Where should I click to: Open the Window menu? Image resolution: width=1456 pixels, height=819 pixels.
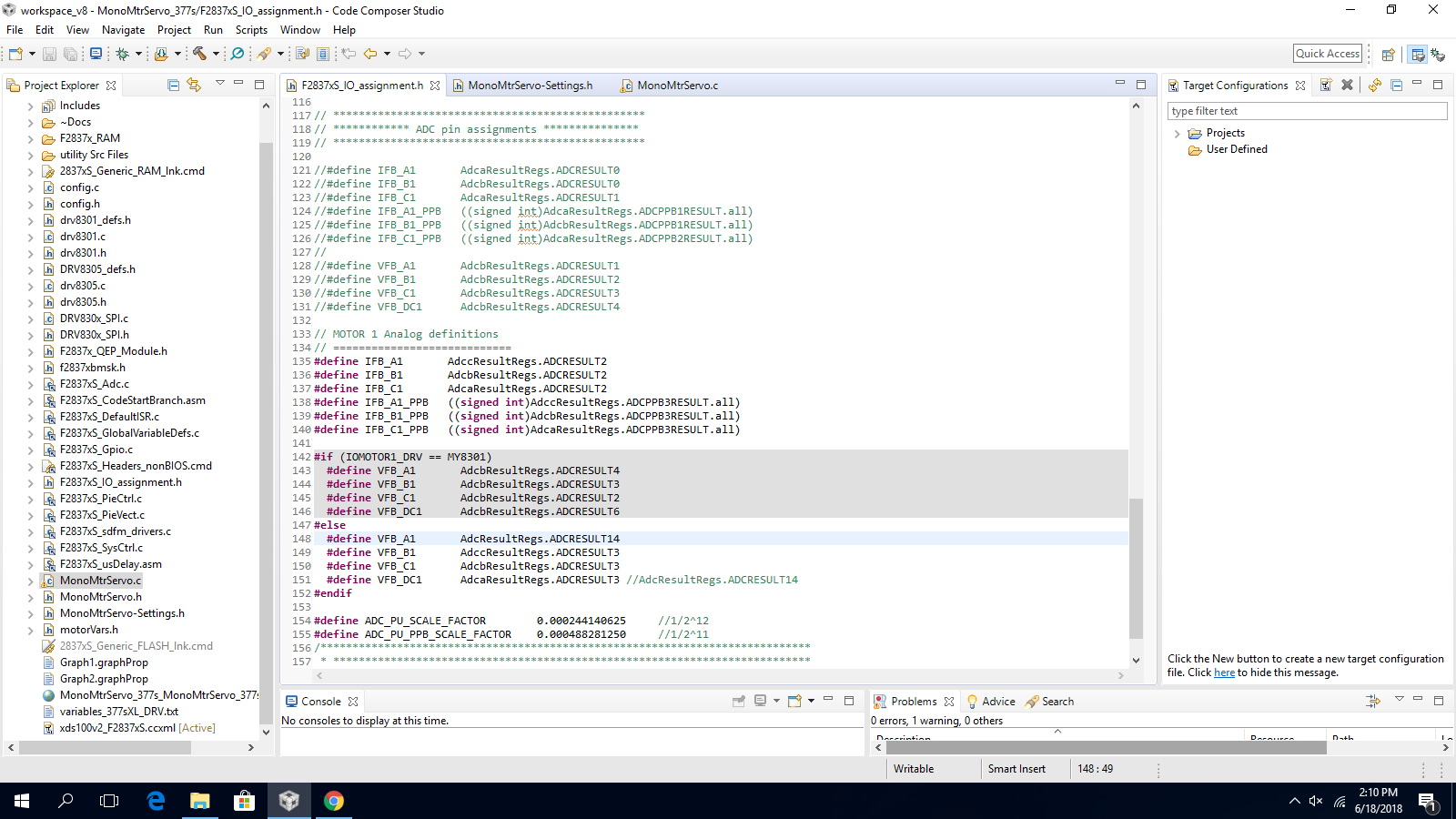click(x=299, y=30)
